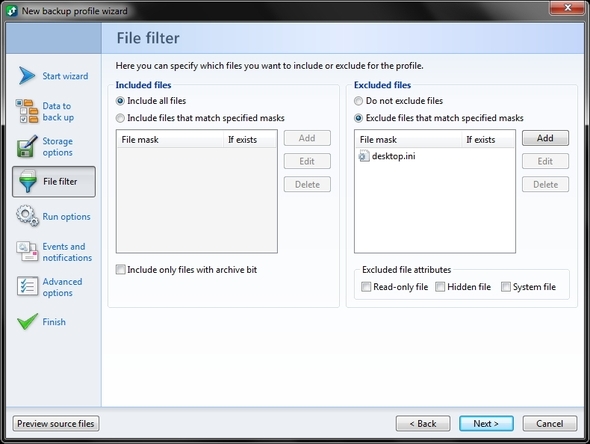Go to the Advanced options step

coord(62,287)
